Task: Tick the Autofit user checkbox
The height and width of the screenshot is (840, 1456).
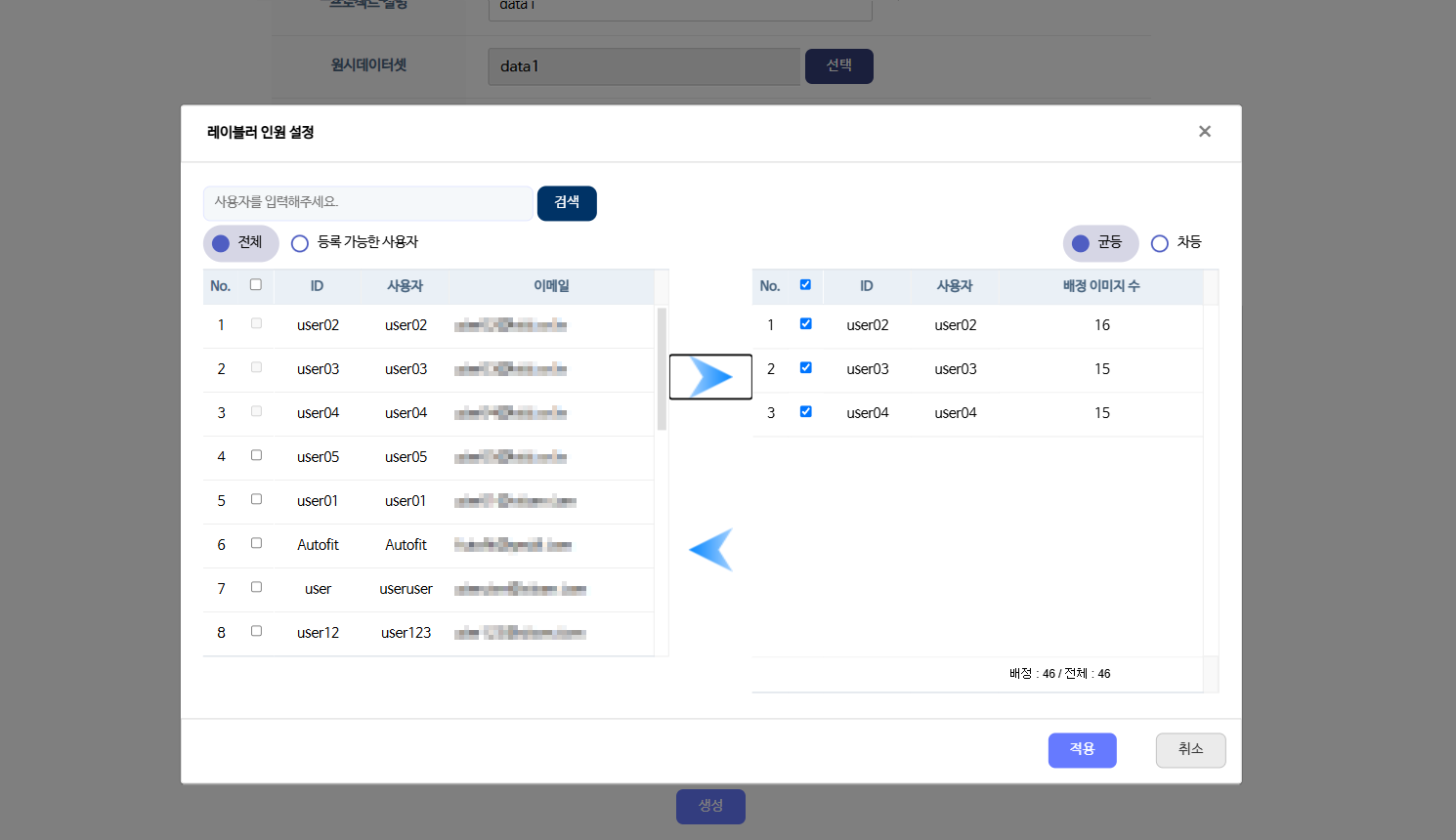Action: point(256,543)
